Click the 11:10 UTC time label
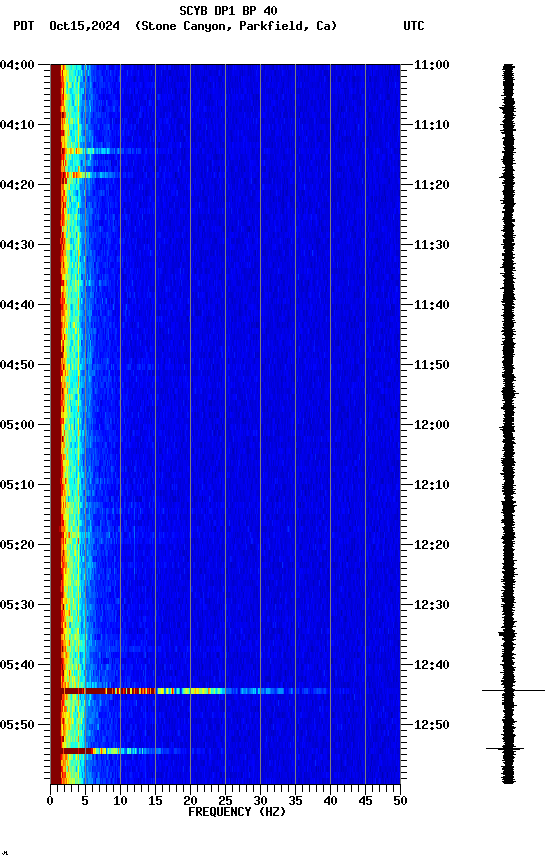The height and width of the screenshot is (864, 552). pos(432,125)
